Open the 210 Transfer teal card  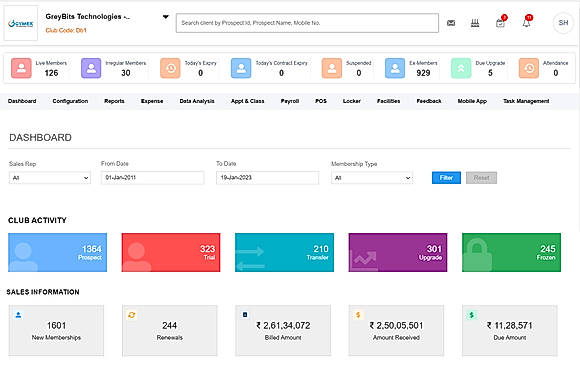pos(284,253)
